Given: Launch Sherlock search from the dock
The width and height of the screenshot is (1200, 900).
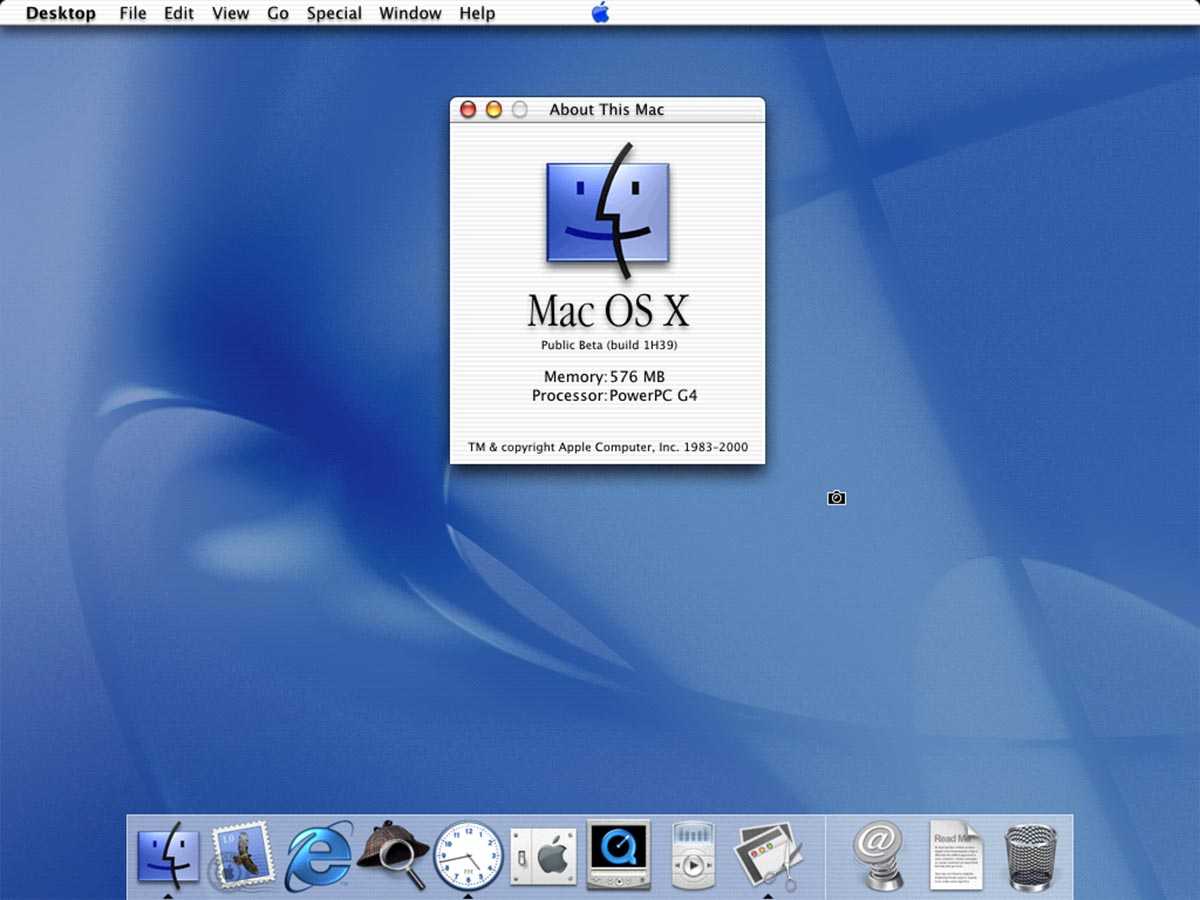Looking at the screenshot, I should 392,855.
